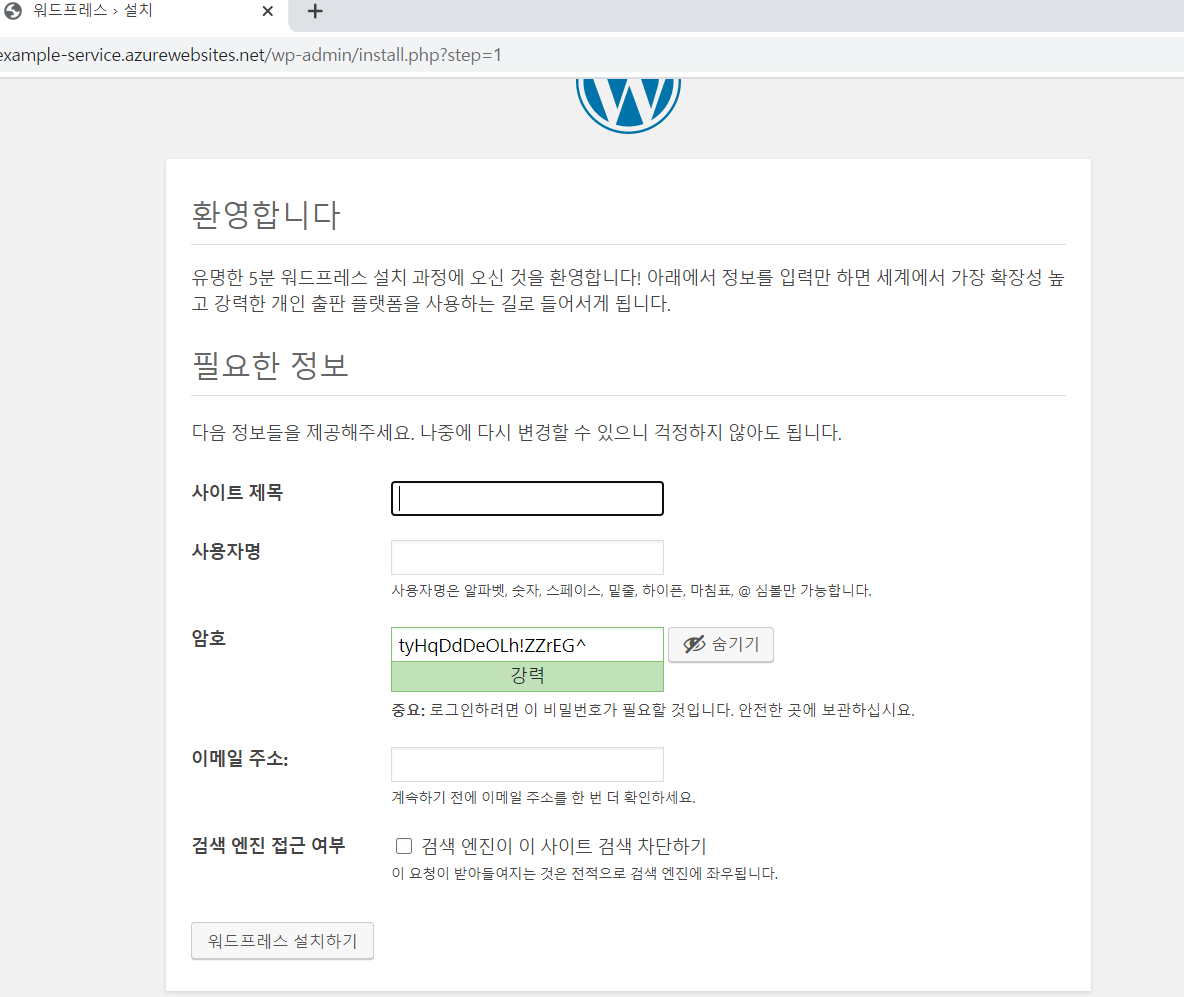Click the globe favicon on the browser tab
1184x997 pixels.
(x=13, y=11)
